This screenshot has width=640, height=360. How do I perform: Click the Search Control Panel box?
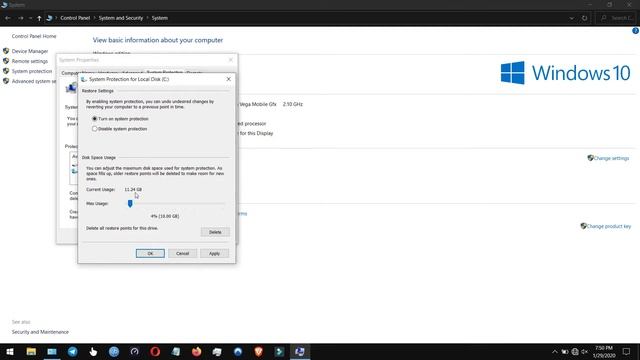(x=617, y=18)
